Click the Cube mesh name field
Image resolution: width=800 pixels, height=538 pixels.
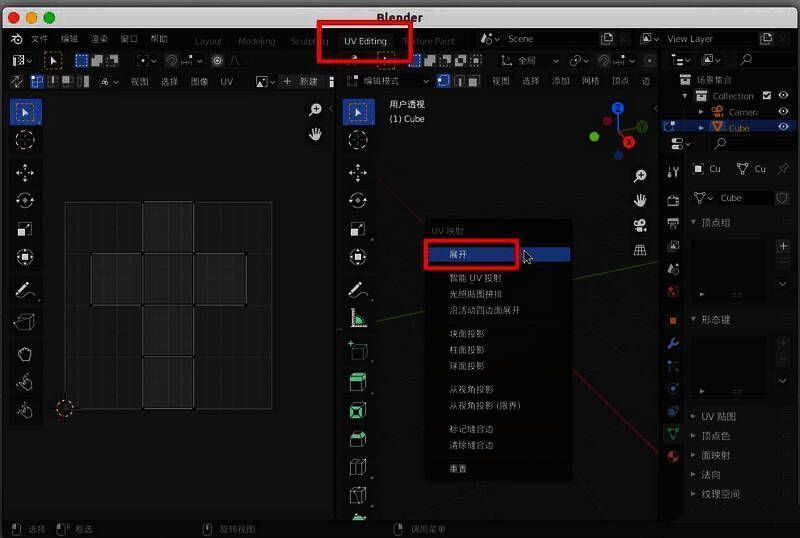point(743,198)
